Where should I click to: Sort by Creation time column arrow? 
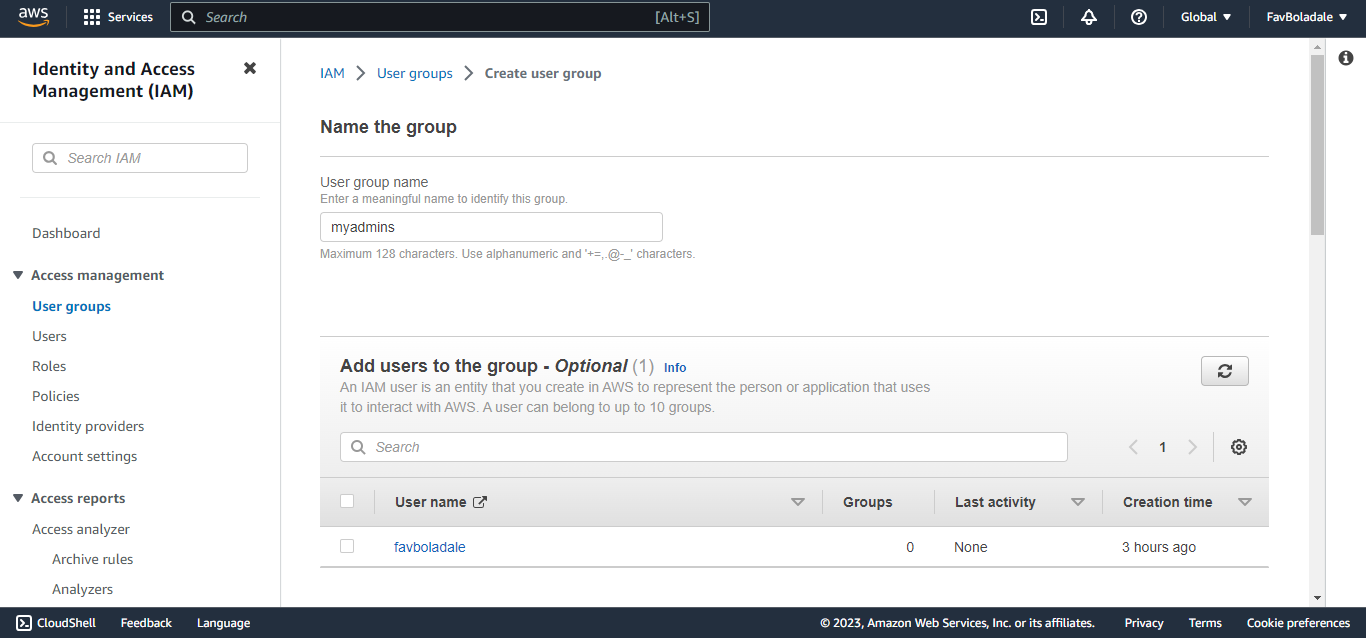tap(1245, 502)
